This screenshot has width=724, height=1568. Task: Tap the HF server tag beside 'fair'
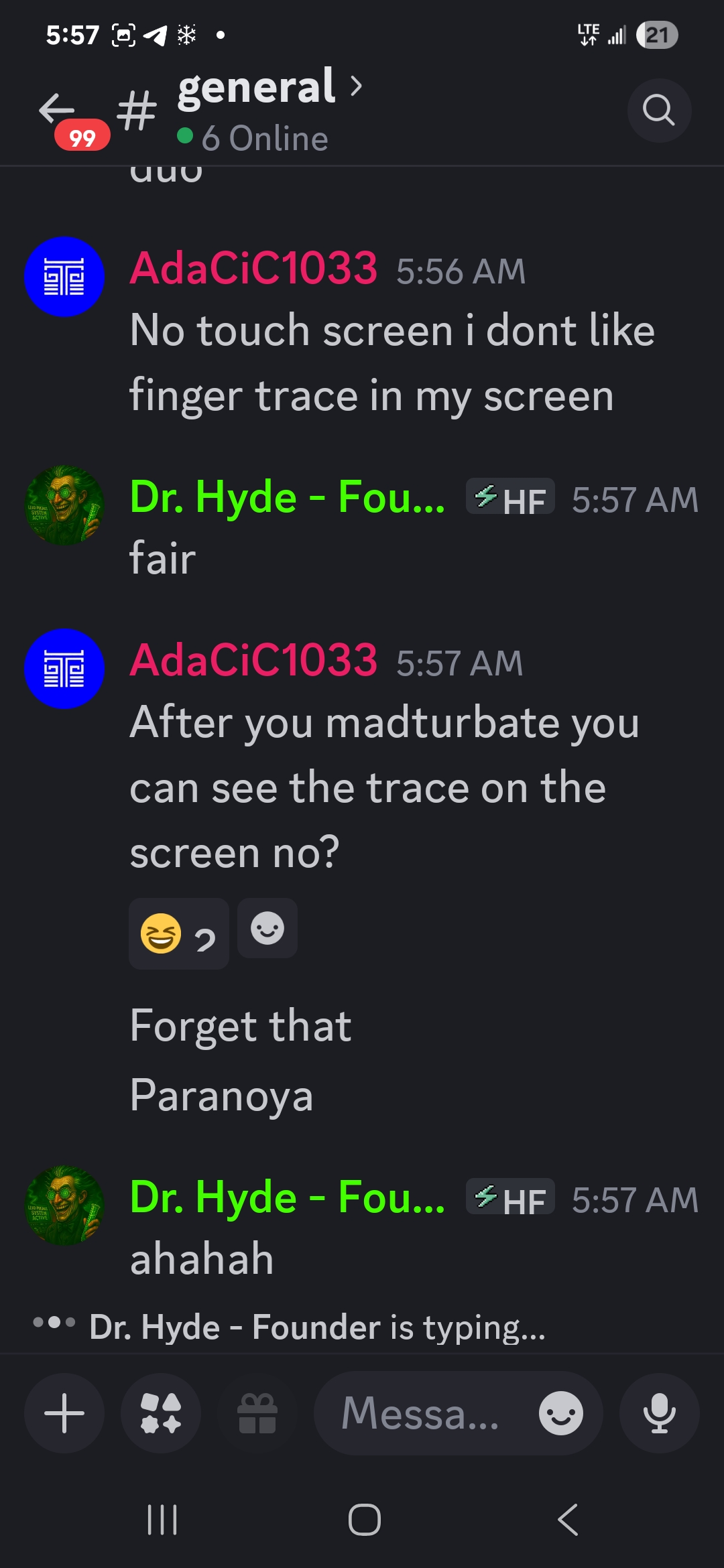click(511, 497)
